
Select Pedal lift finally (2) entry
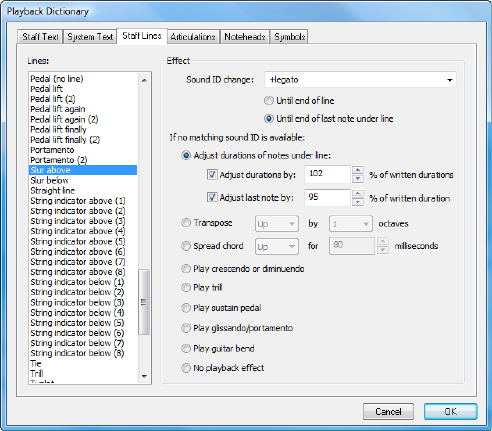[83, 140]
